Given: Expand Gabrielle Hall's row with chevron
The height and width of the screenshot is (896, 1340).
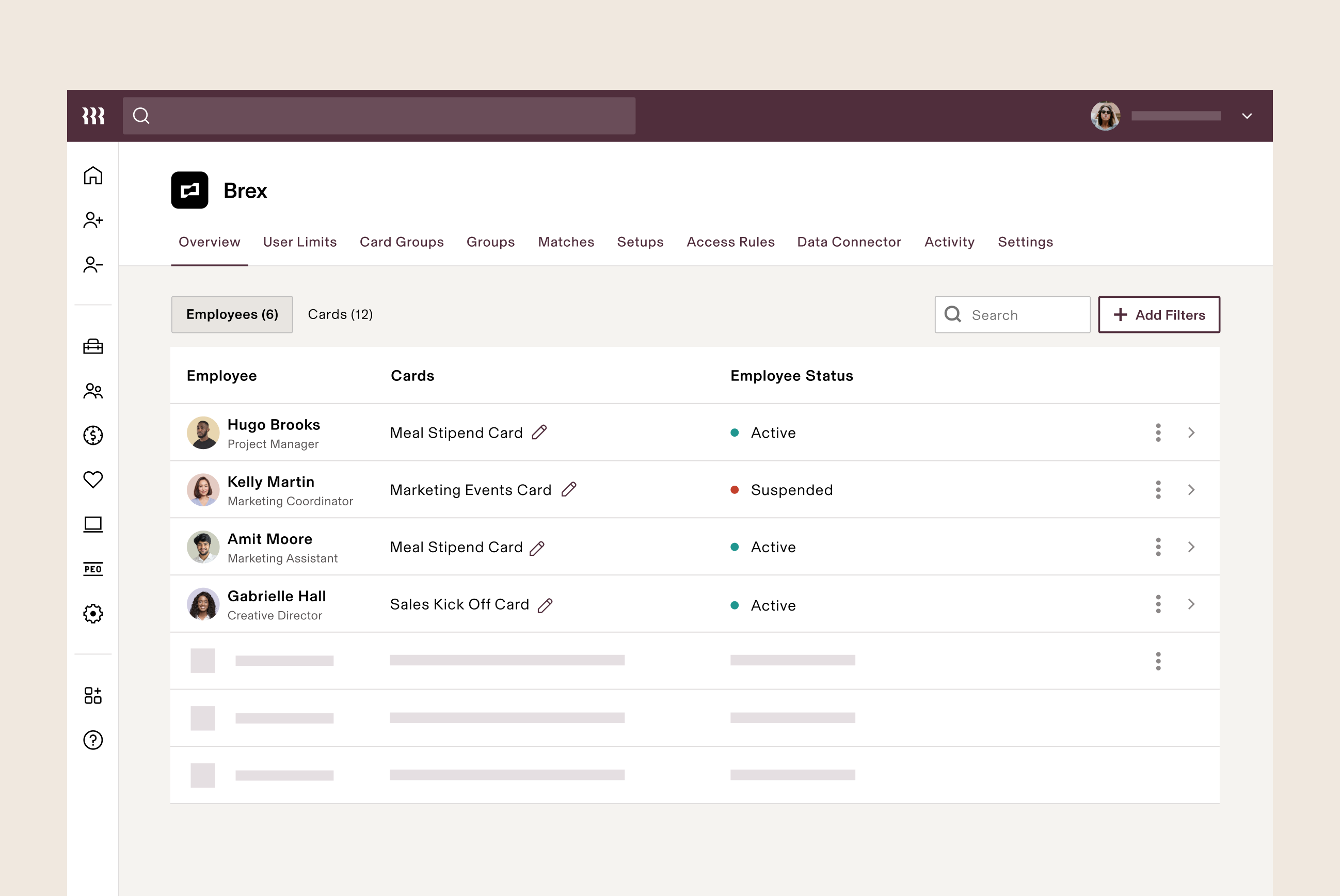Looking at the screenshot, I should (x=1191, y=604).
